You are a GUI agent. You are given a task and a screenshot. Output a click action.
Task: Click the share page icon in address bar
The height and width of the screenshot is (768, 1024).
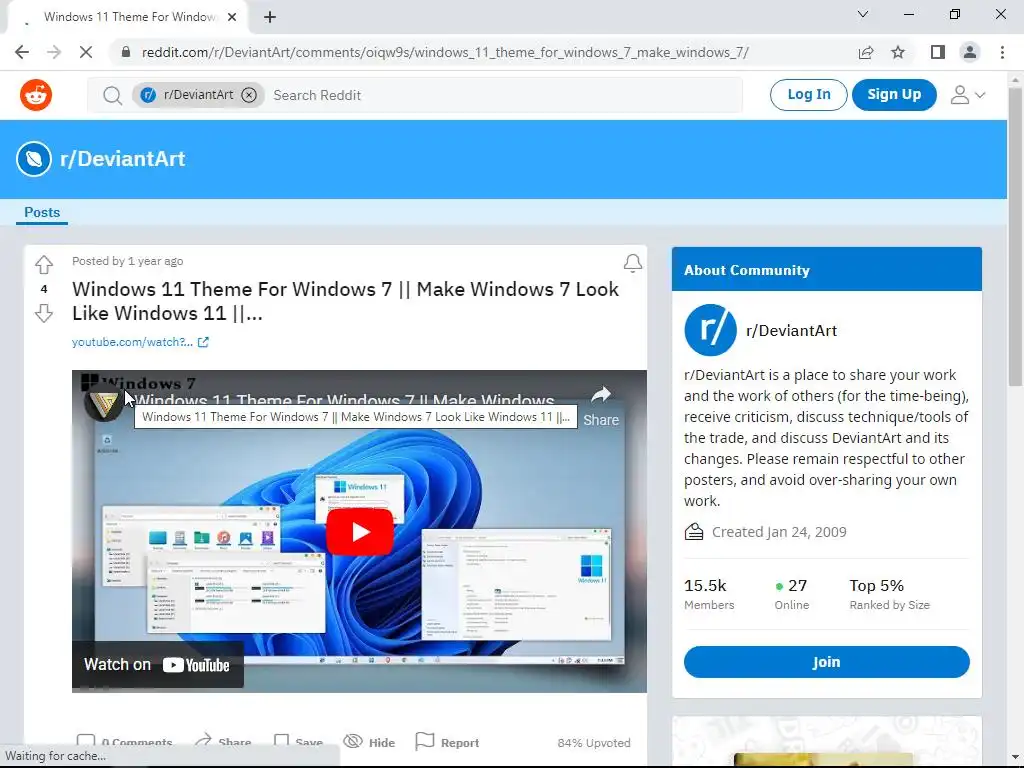point(866,52)
